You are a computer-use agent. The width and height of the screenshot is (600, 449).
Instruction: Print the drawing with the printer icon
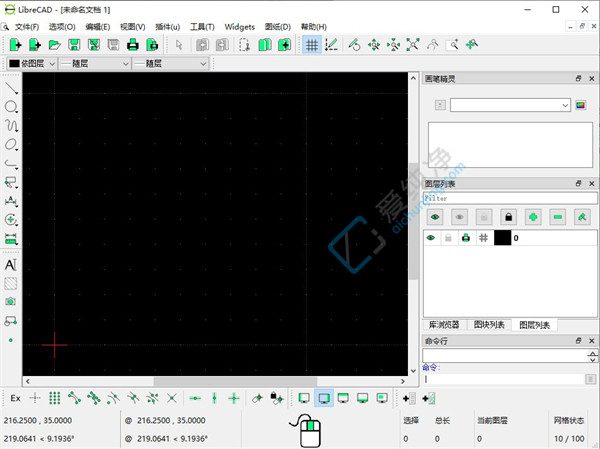133,45
